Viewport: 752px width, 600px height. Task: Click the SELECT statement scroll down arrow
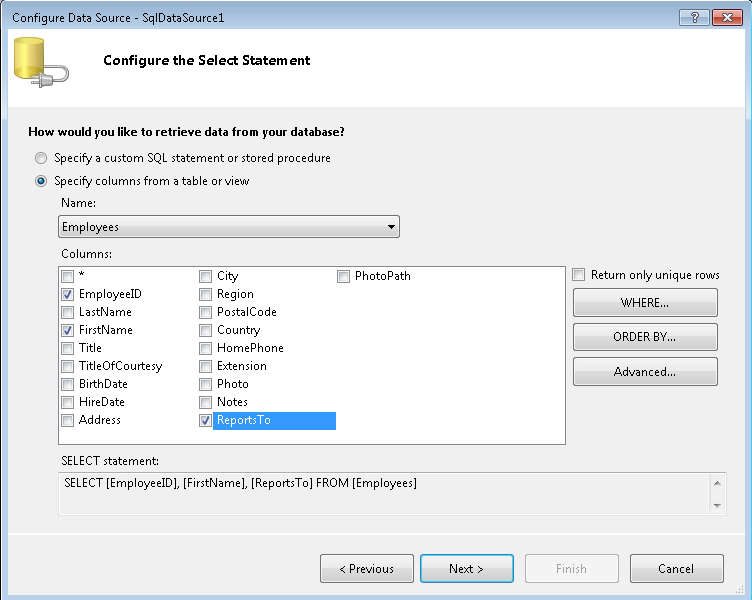coord(717,506)
